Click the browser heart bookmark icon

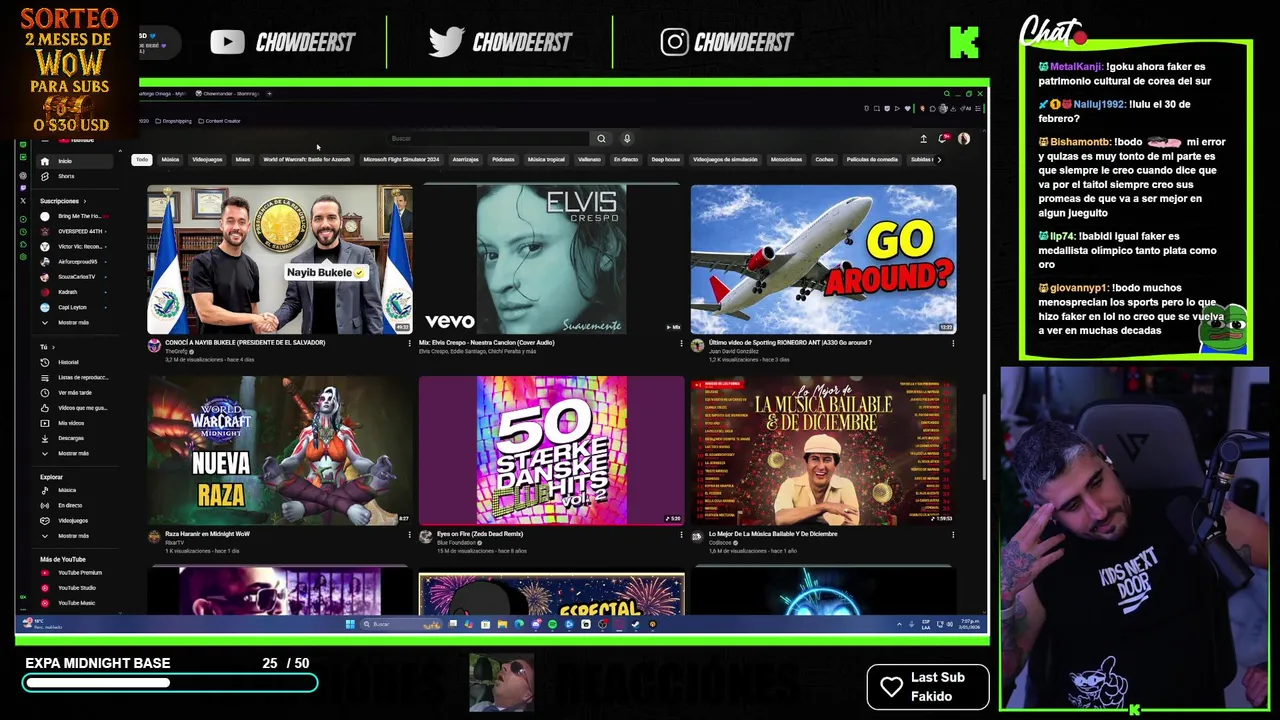pyautogui.click(x=907, y=108)
